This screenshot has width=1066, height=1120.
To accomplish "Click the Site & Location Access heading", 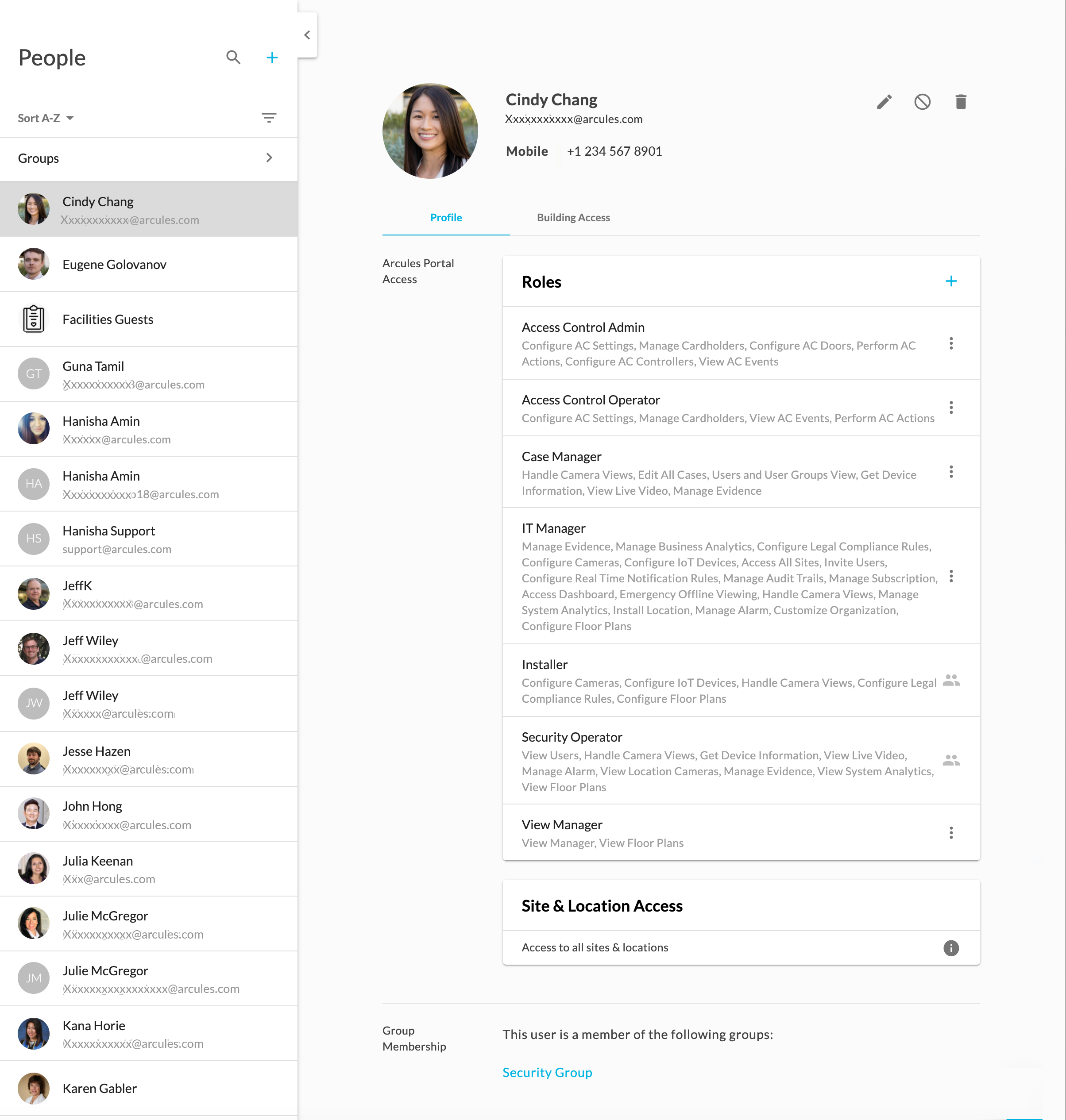I will 602,906.
